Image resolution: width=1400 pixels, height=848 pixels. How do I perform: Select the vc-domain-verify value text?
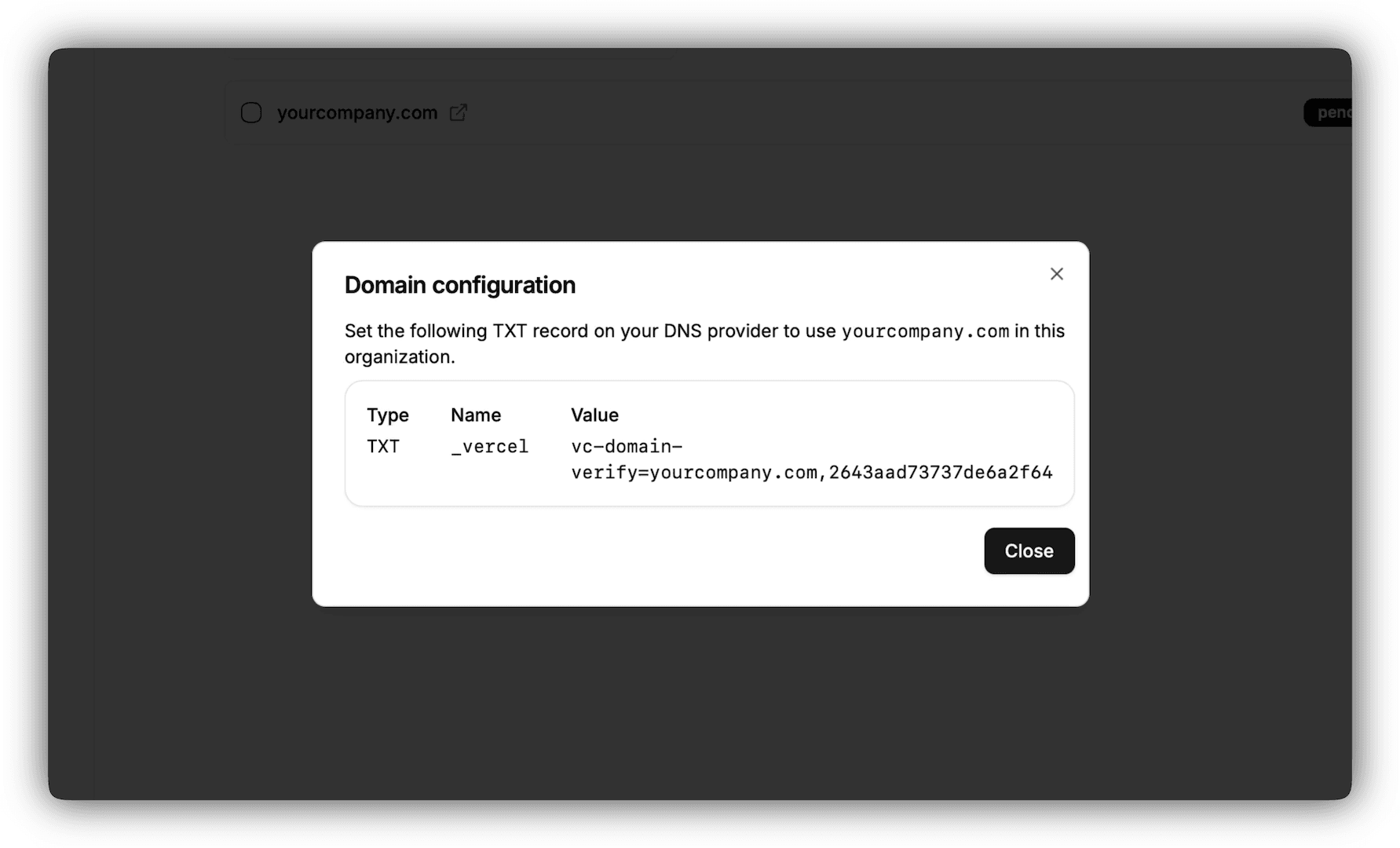tap(811, 459)
